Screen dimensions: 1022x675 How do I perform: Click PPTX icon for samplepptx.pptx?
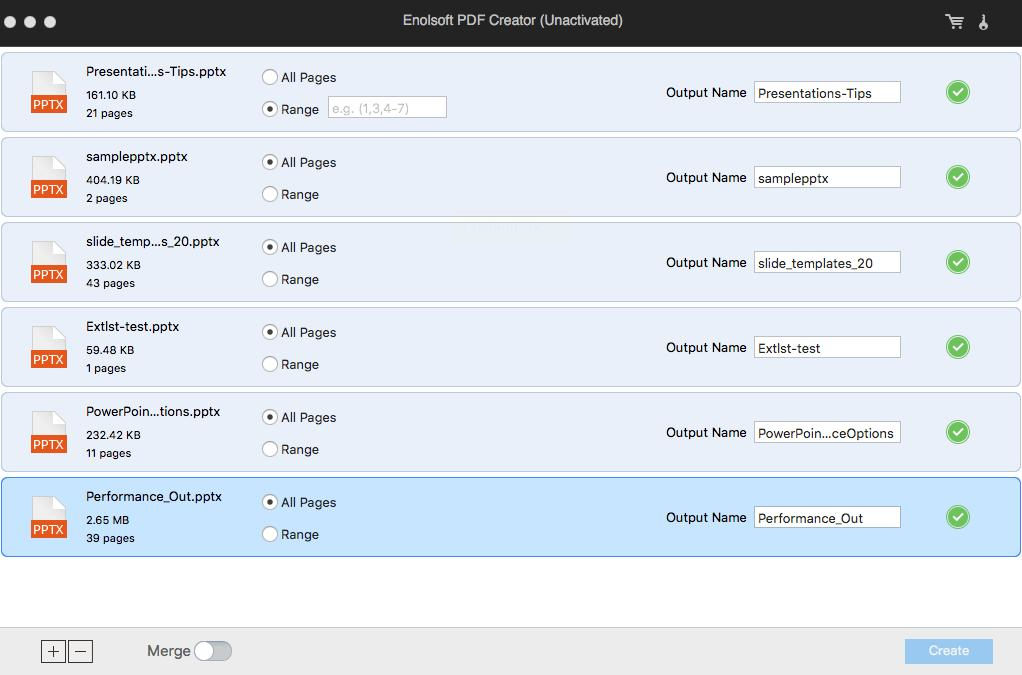(x=49, y=177)
